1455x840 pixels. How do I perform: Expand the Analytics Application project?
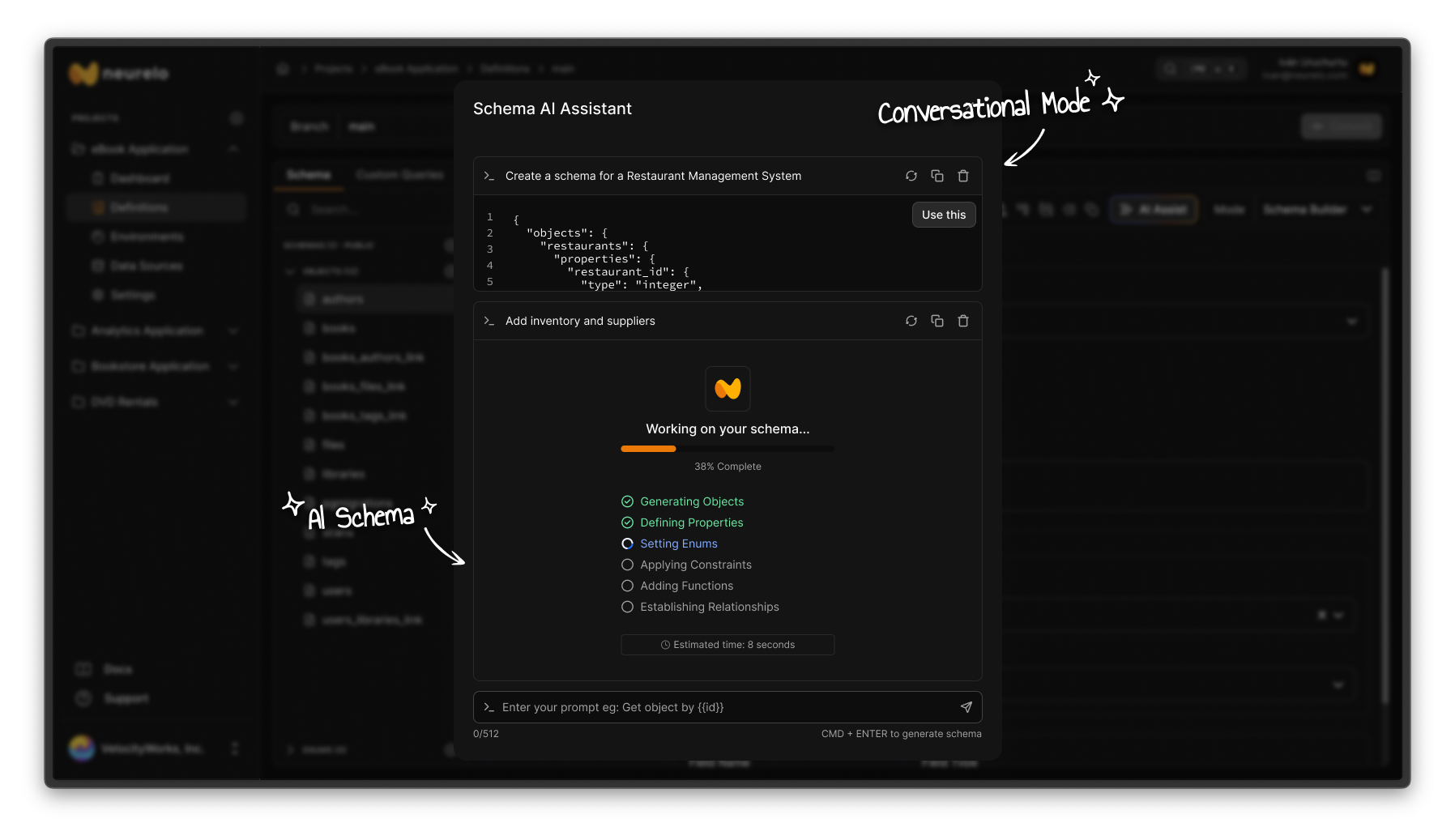pyautogui.click(x=233, y=330)
